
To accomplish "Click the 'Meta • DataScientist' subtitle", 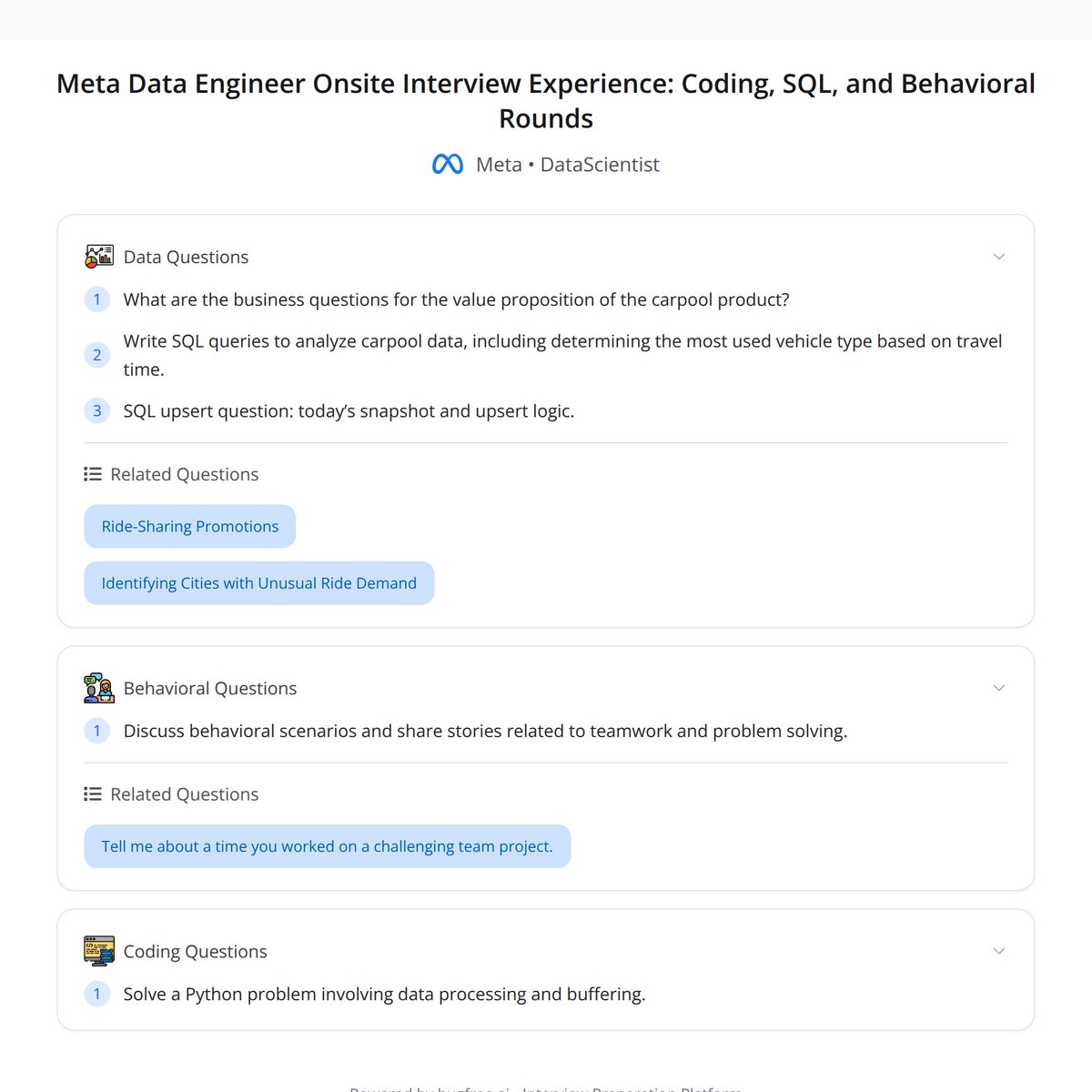I will [x=568, y=165].
